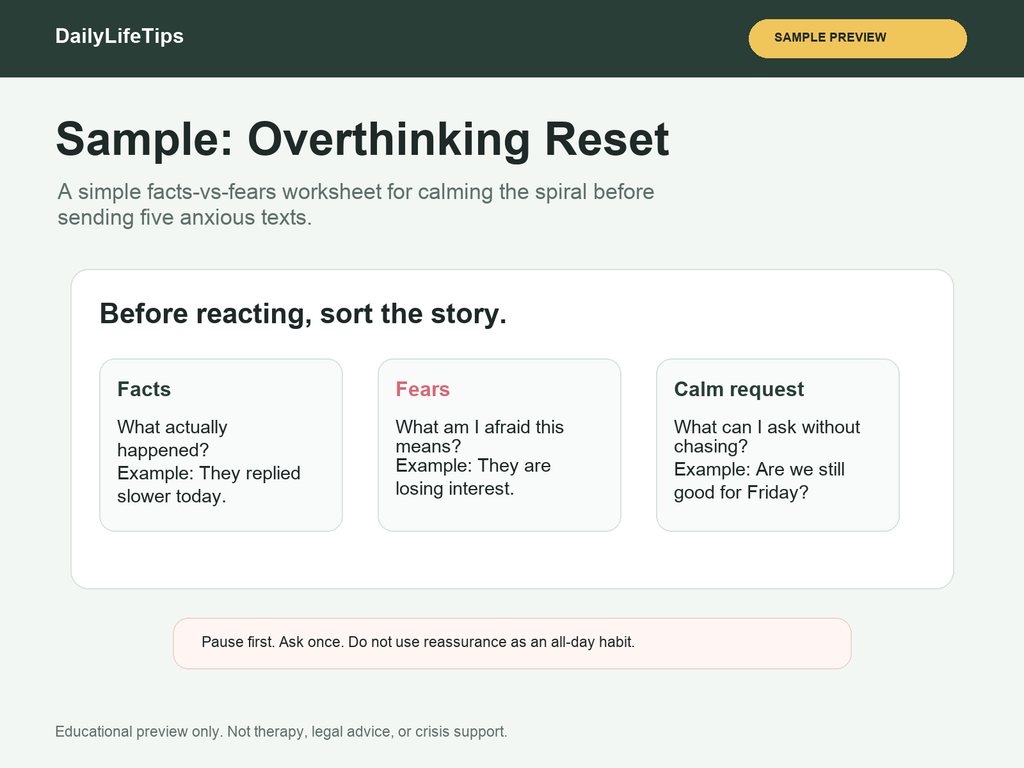The width and height of the screenshot is (1024, 768).
Task: Click the Pause first. Ask once. banner
Action: [x=512, y=643]
